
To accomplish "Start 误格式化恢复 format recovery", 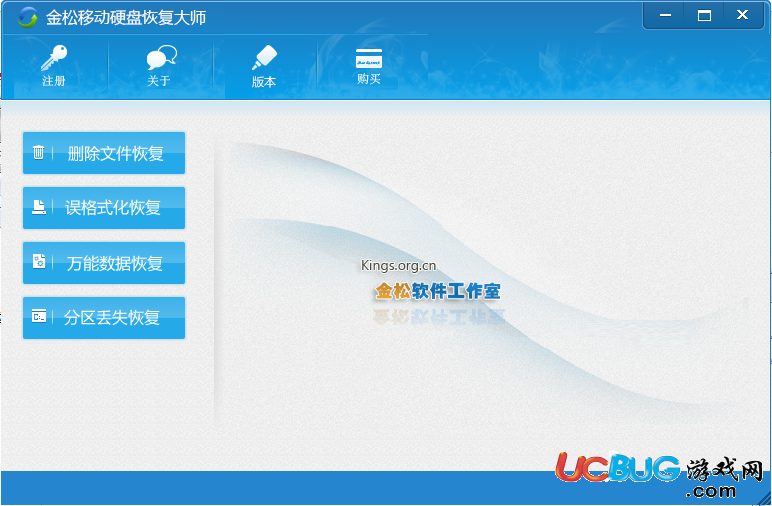I will tap(104, 208).
